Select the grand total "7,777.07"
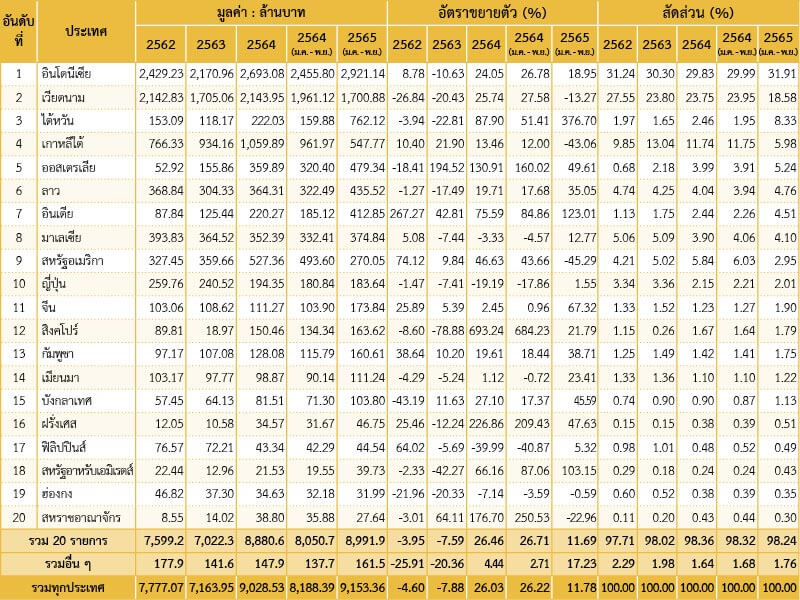This screenshot has height=600, width=800. [x=161, y=588]
